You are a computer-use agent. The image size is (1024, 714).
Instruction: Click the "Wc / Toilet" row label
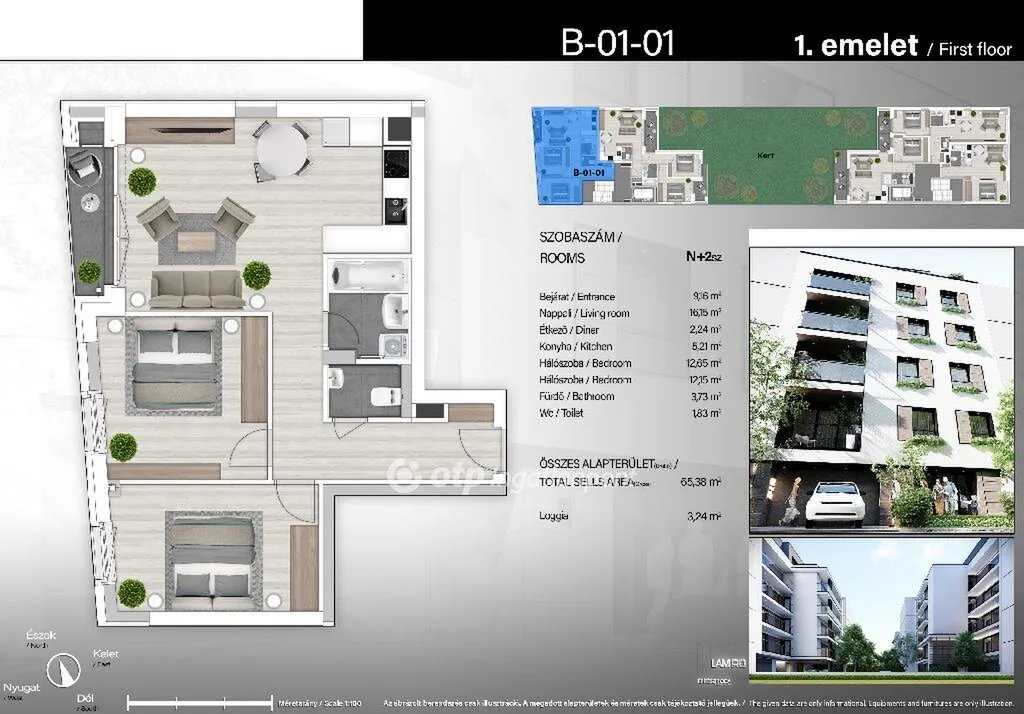(x=562, y=413)
